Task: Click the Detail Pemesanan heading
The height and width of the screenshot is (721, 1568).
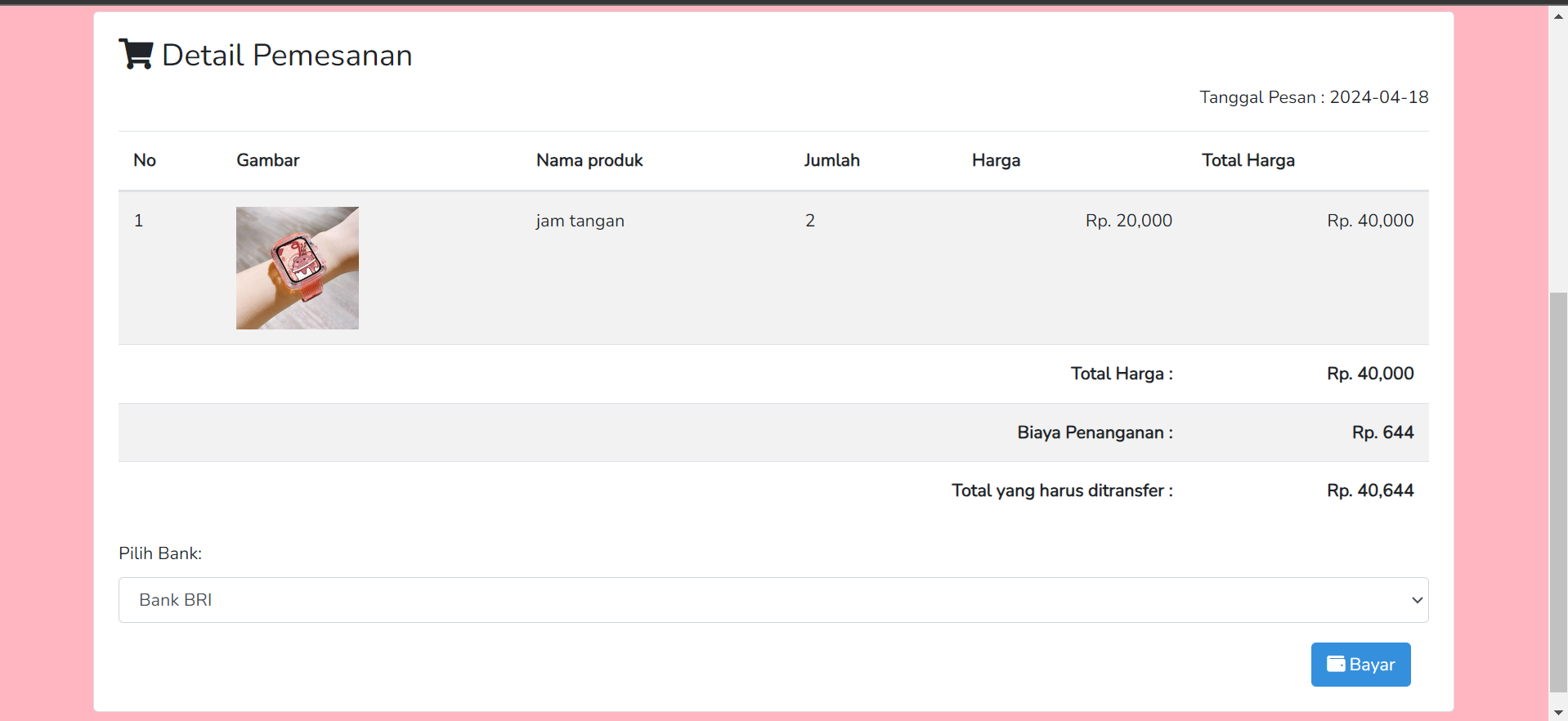Action: pyautogui.click(x=287, y=55)
